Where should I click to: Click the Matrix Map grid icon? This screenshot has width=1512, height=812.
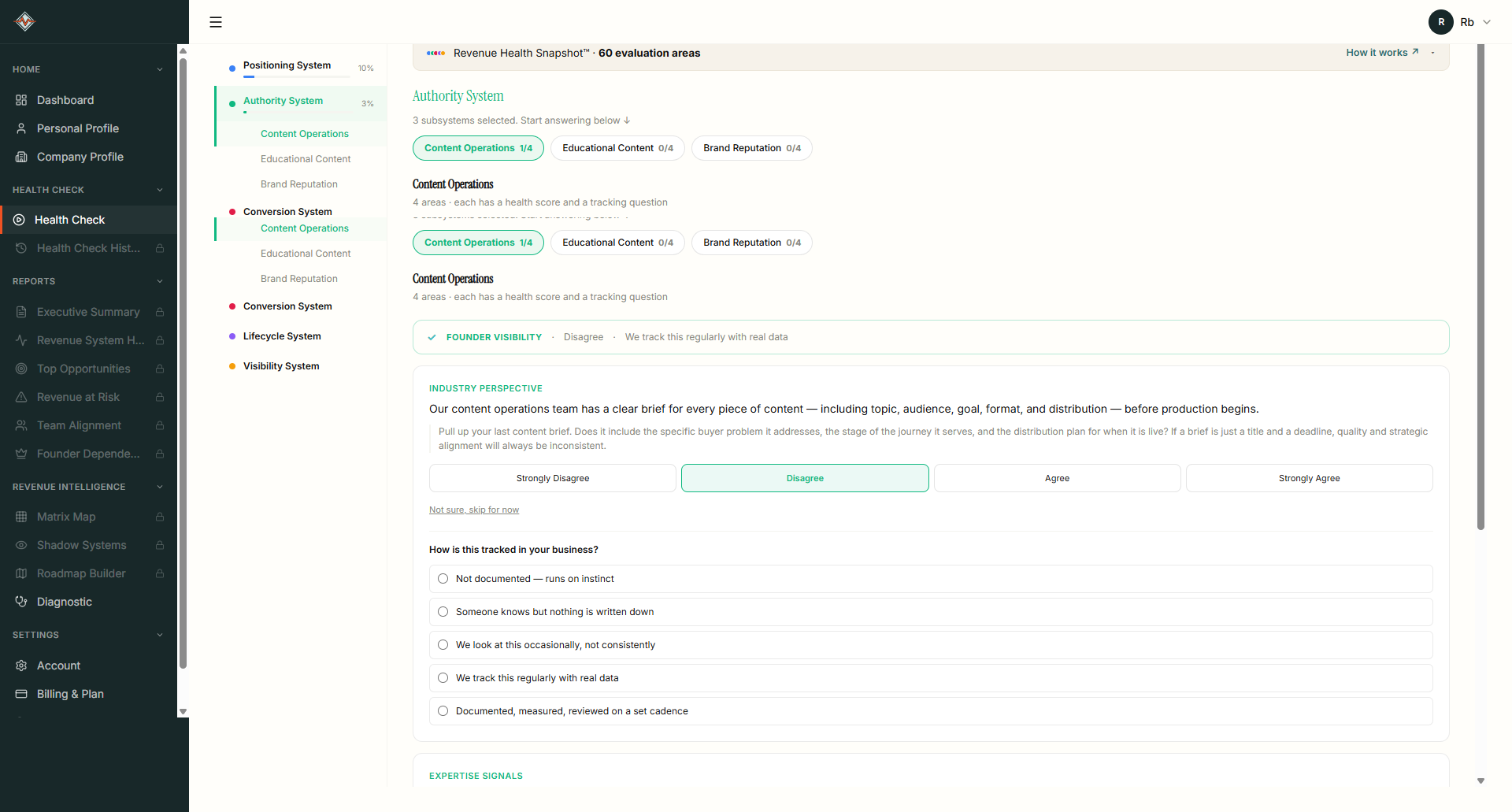click(x=21, y=517)
